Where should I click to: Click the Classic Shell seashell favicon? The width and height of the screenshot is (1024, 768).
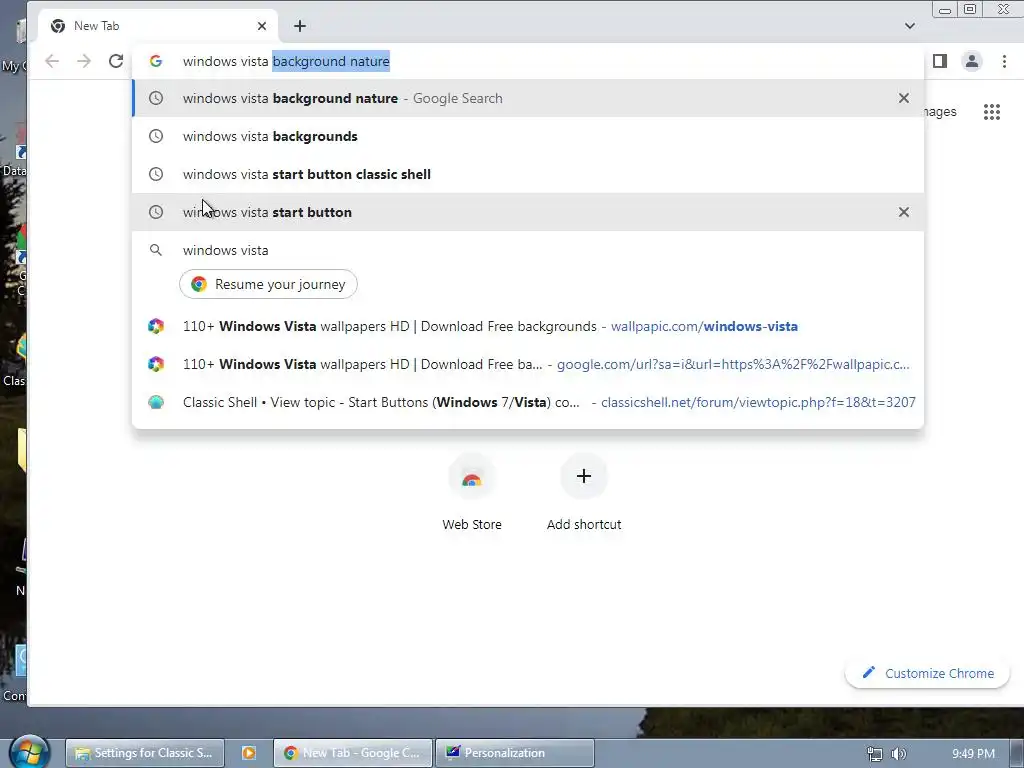pyautogui.click(x=155, y=402)
